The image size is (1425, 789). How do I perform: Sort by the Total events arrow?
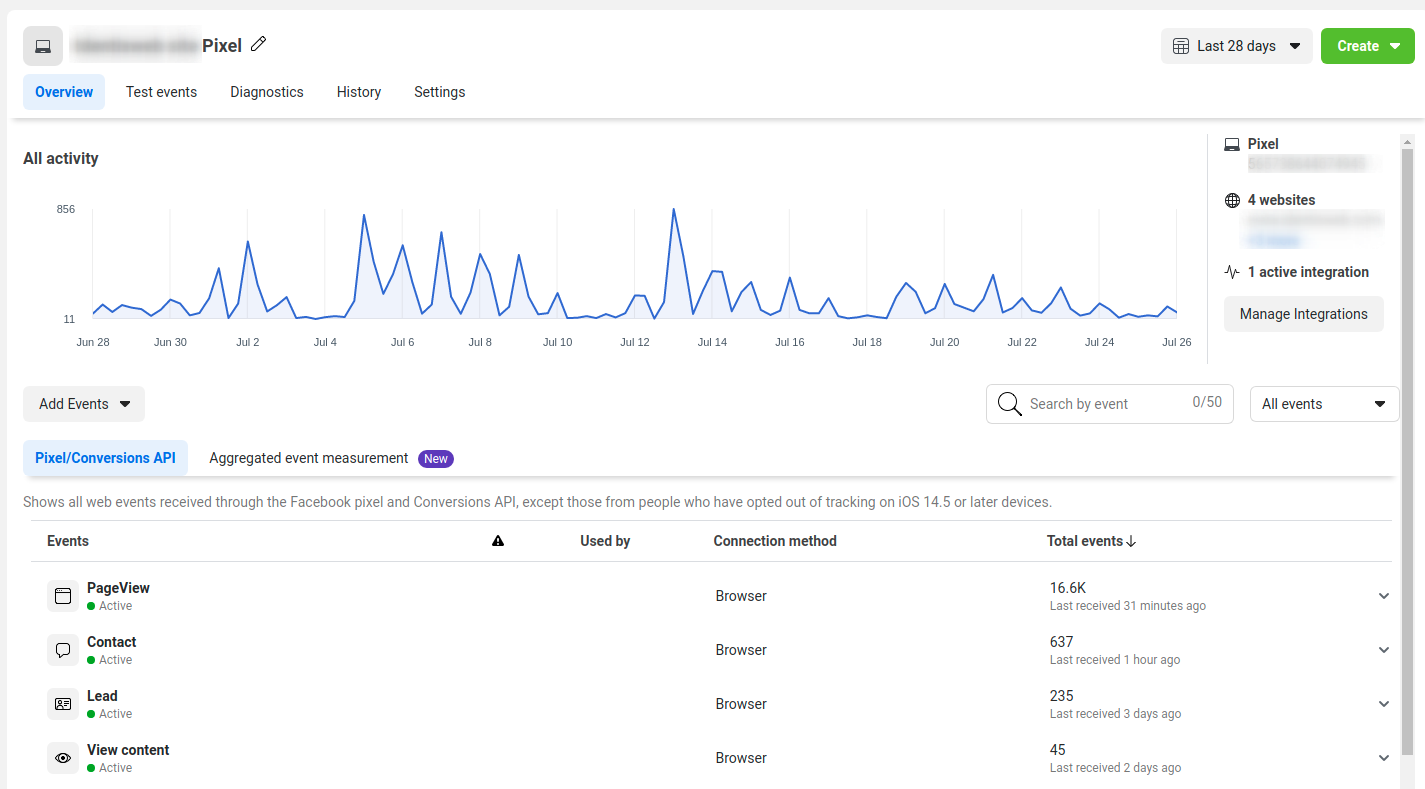[1131, 541]
